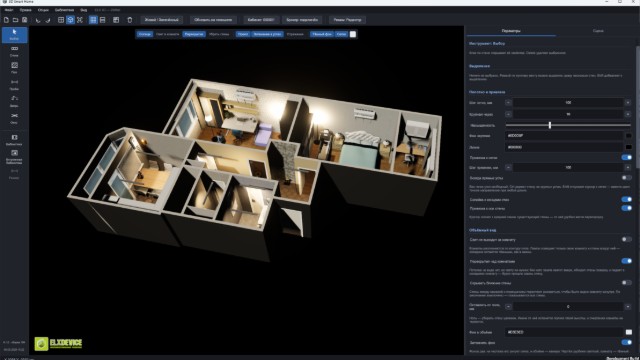Open the Библиотека tool in left sidebar

14,140
